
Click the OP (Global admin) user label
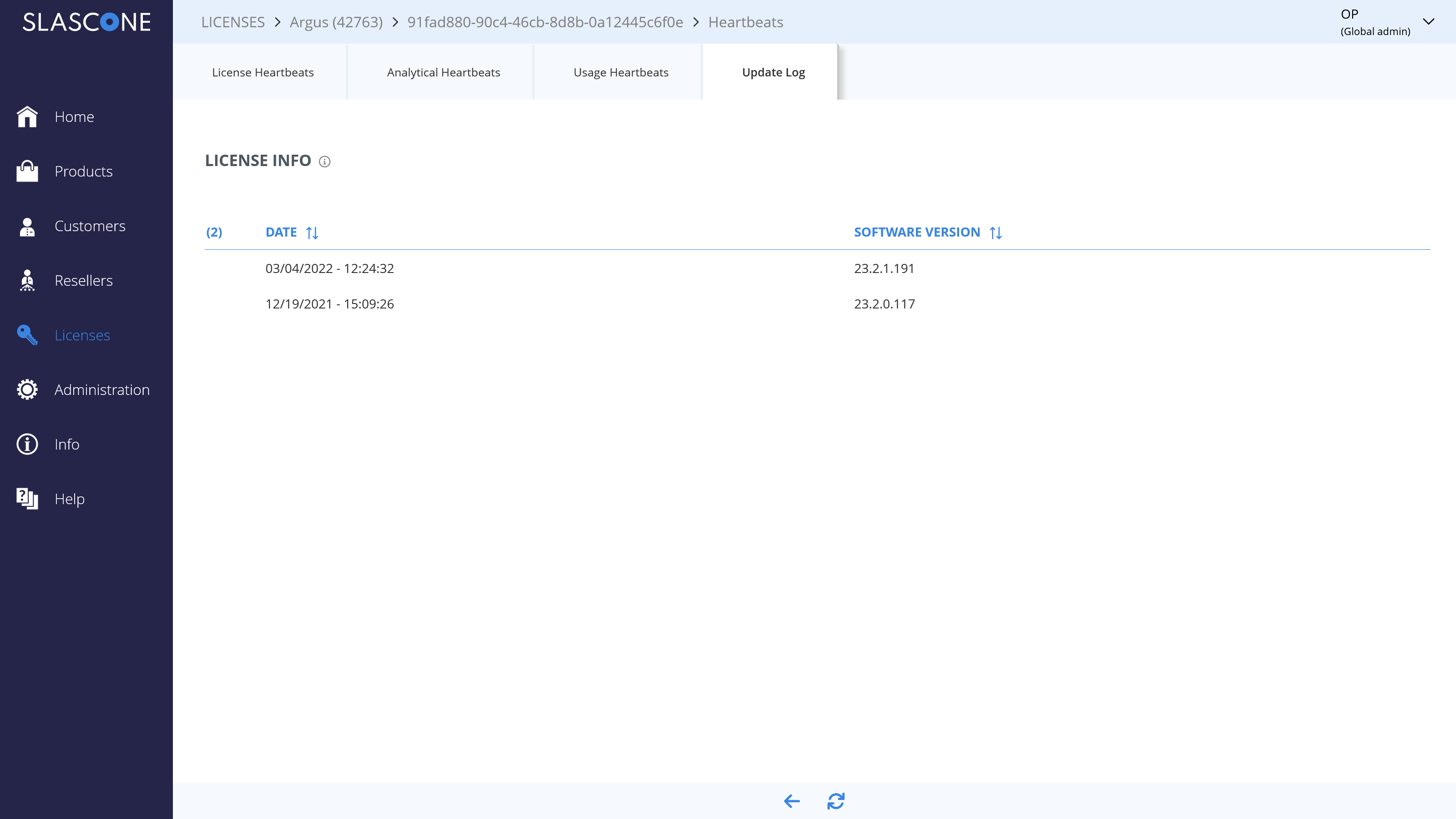click(x=1375, y=23)
